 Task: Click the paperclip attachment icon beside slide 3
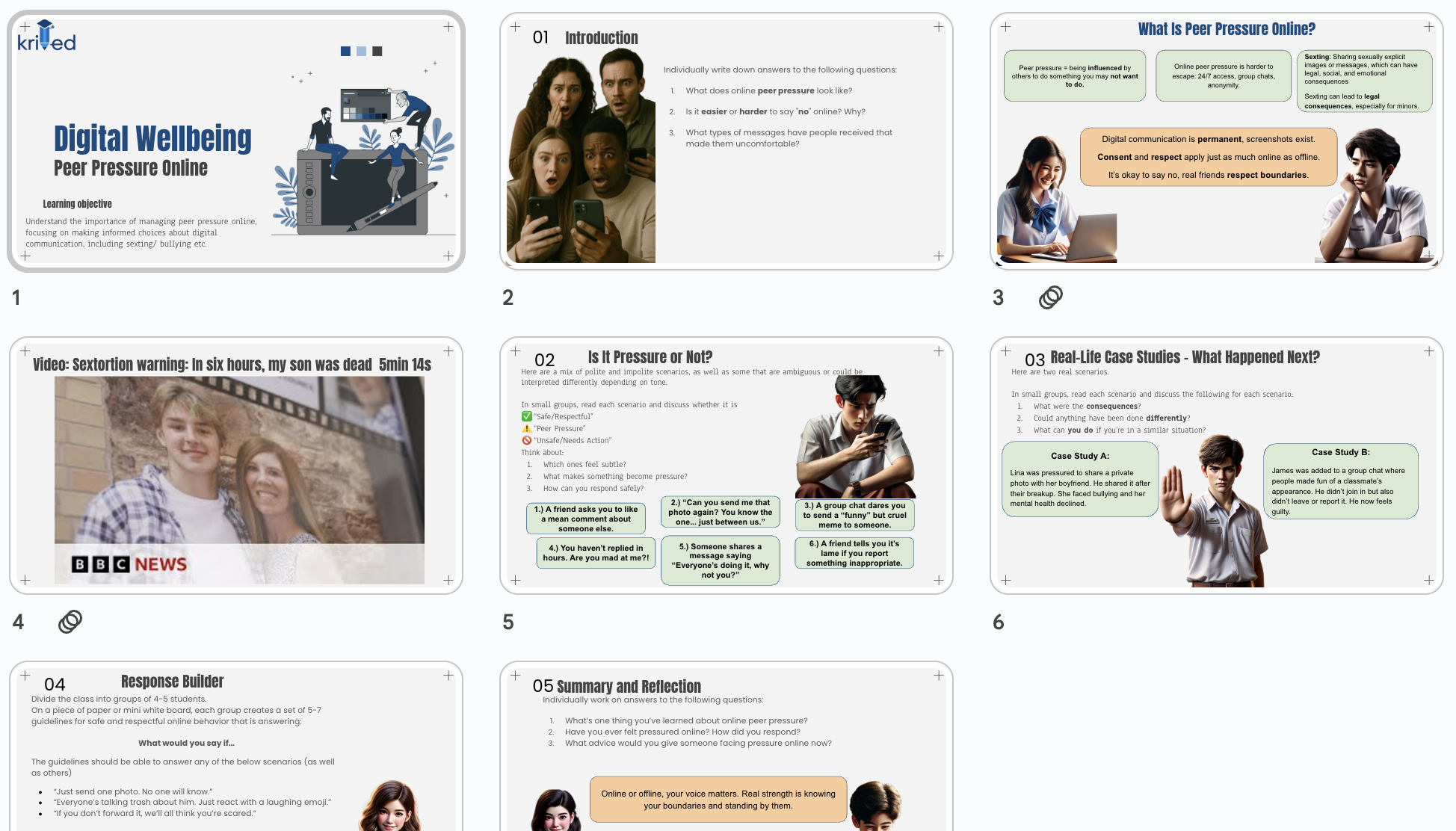click(x=1049, y=297)
